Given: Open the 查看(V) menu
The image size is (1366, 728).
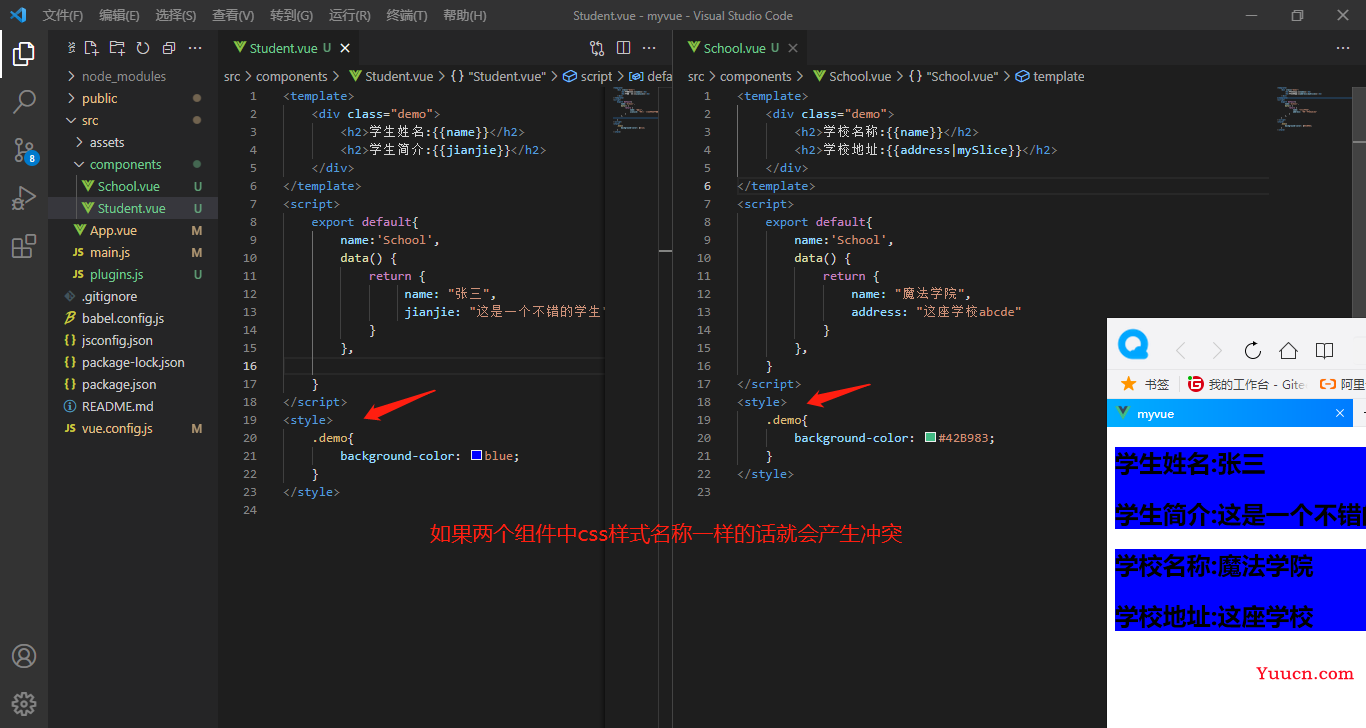Looking at the screenshot, I should tap(233, 15).
